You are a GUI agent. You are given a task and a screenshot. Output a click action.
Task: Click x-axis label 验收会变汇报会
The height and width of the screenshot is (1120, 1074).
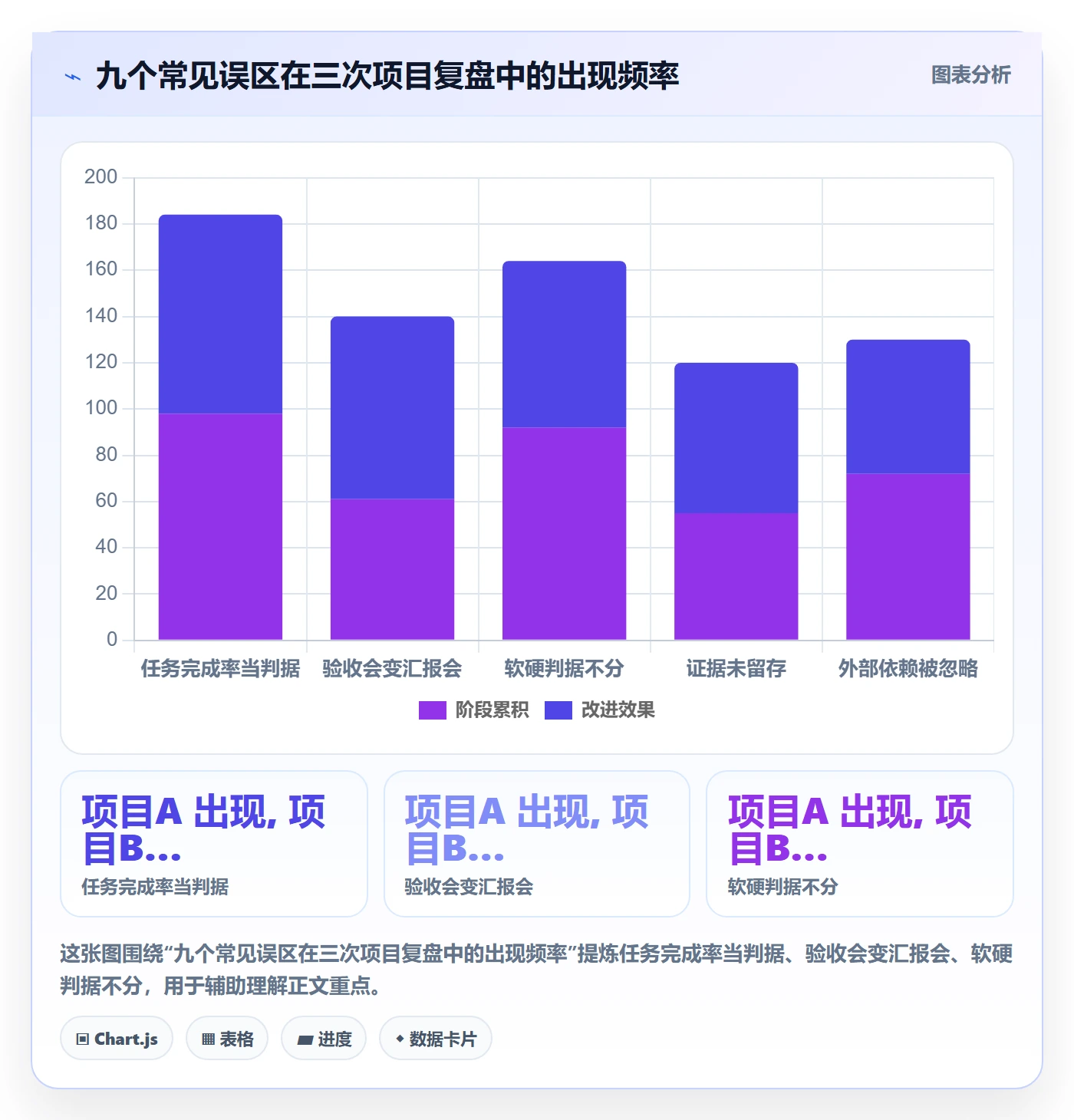tap(392, 669)
